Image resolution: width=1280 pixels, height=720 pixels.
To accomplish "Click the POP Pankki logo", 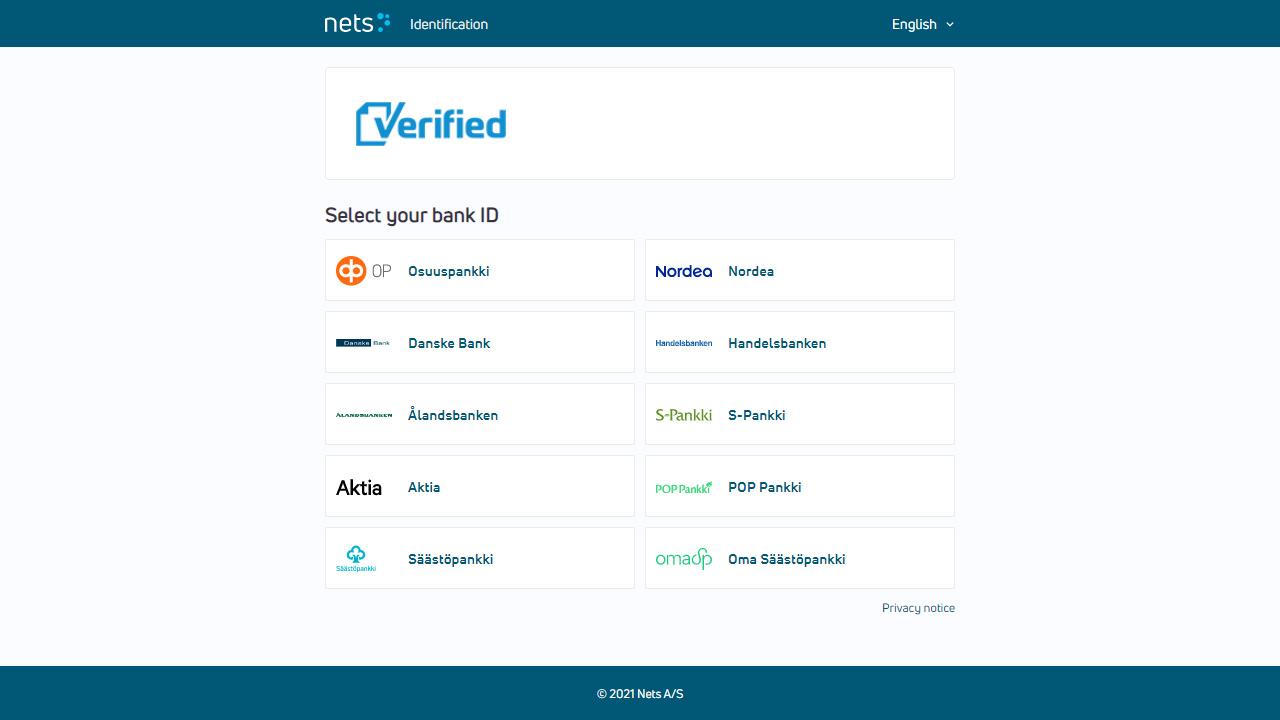I will pyautogui.click(x=684, y=488).
